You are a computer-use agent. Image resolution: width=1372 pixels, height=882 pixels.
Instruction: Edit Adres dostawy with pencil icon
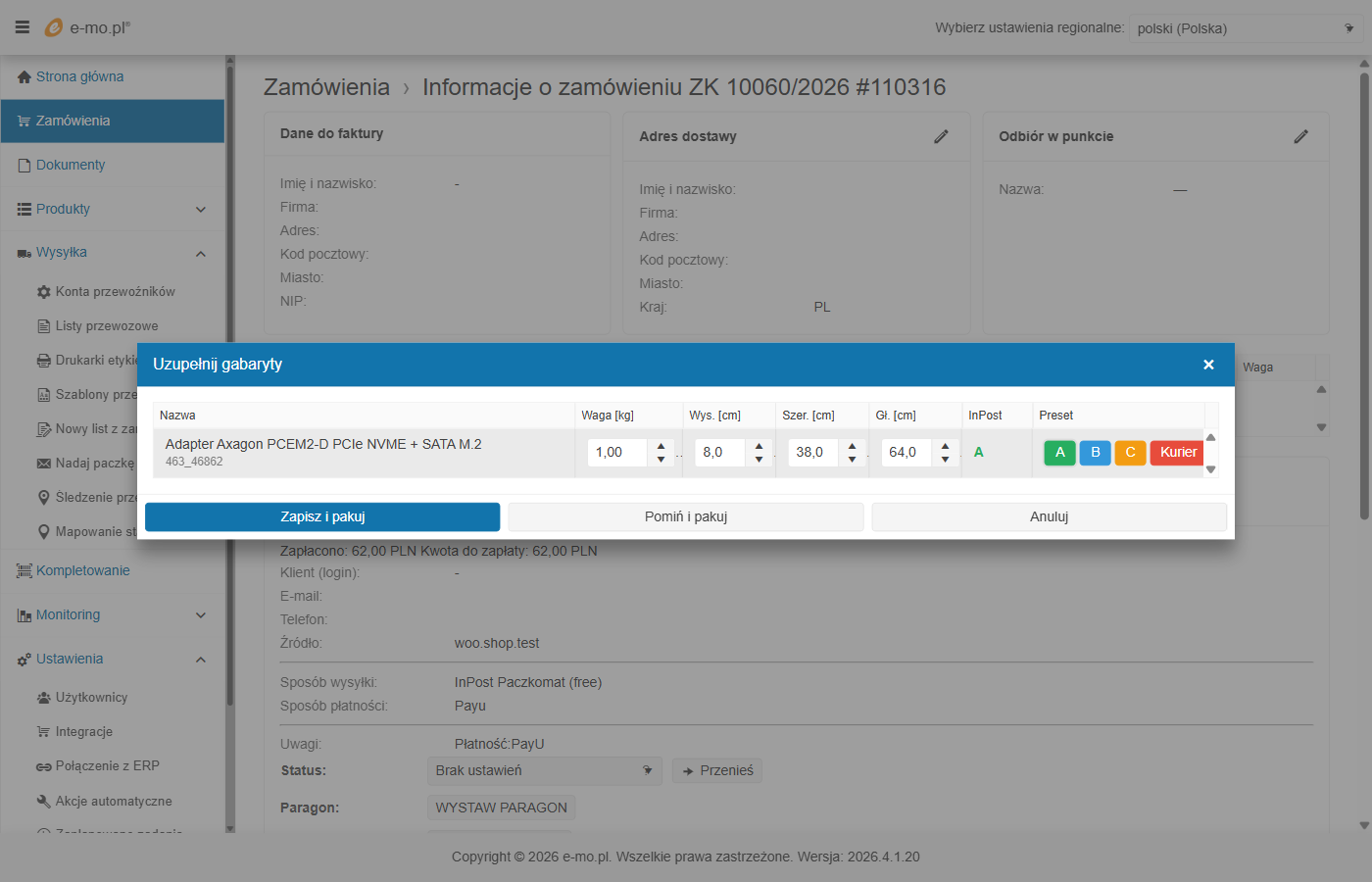941,137
